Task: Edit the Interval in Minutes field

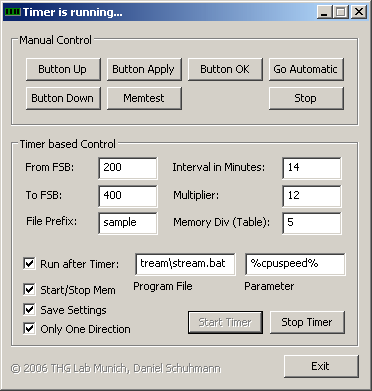Action: point(312,168)
